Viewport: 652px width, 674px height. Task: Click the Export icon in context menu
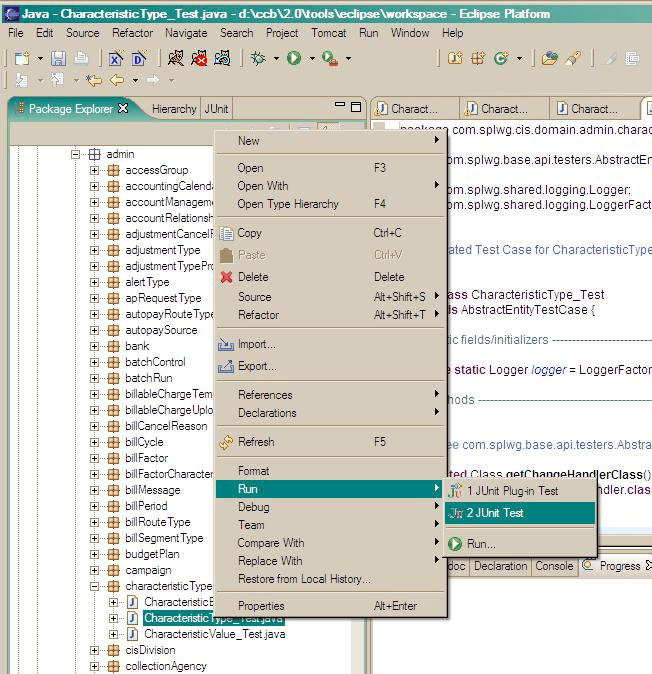[x=226, y=366]
